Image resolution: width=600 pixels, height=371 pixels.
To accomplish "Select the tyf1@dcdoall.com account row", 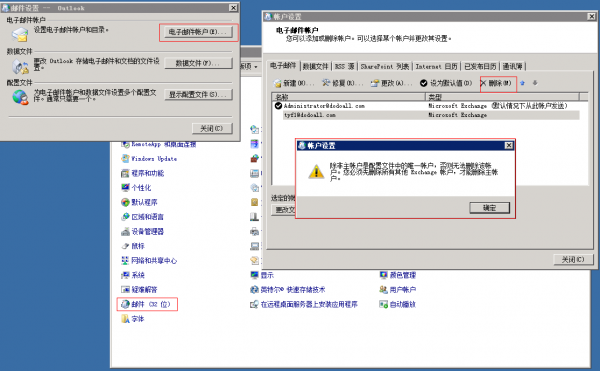I will (x=427, y=115).
